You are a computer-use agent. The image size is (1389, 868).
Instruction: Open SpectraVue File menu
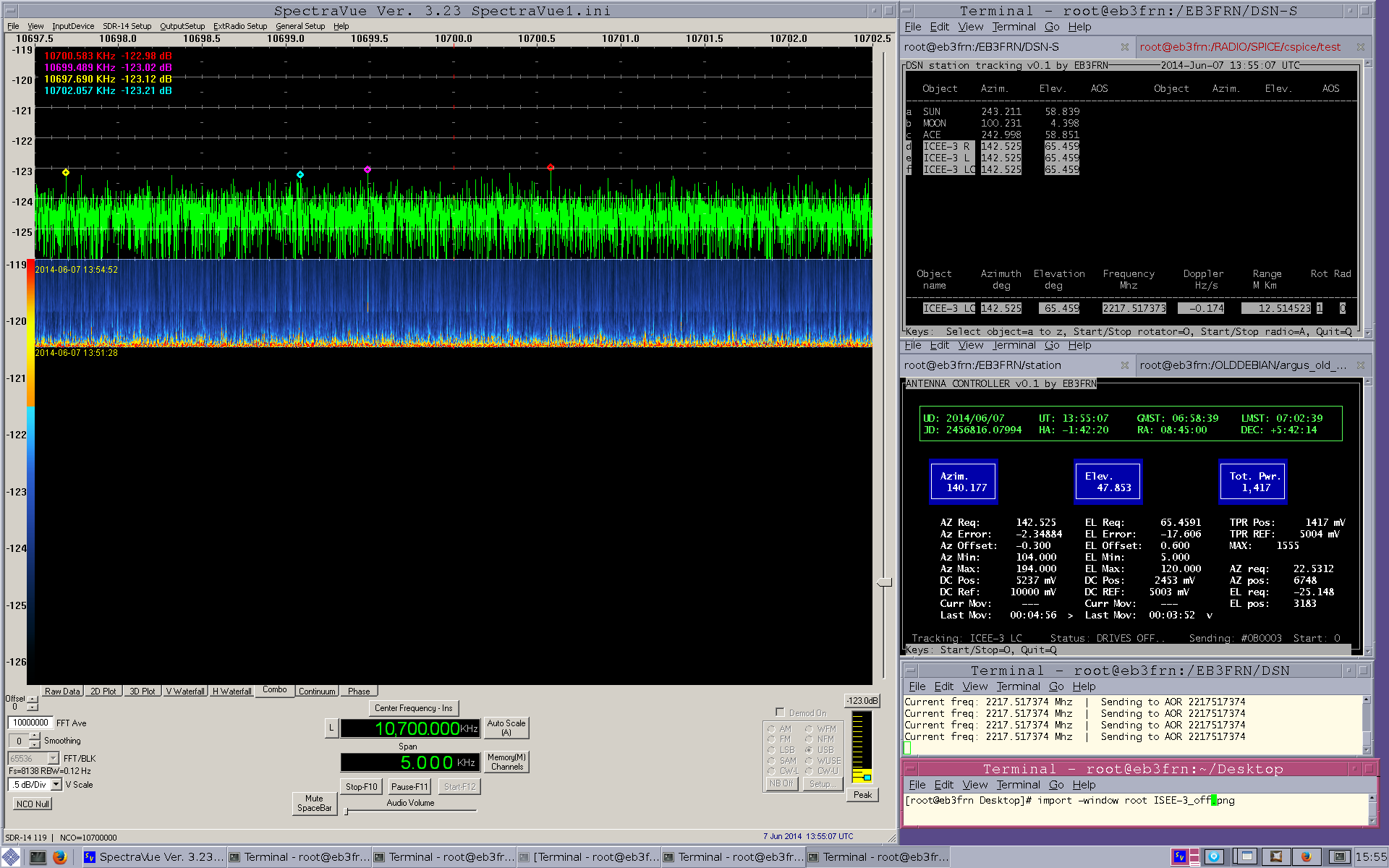pyautogui.click(x=13, y=26)
